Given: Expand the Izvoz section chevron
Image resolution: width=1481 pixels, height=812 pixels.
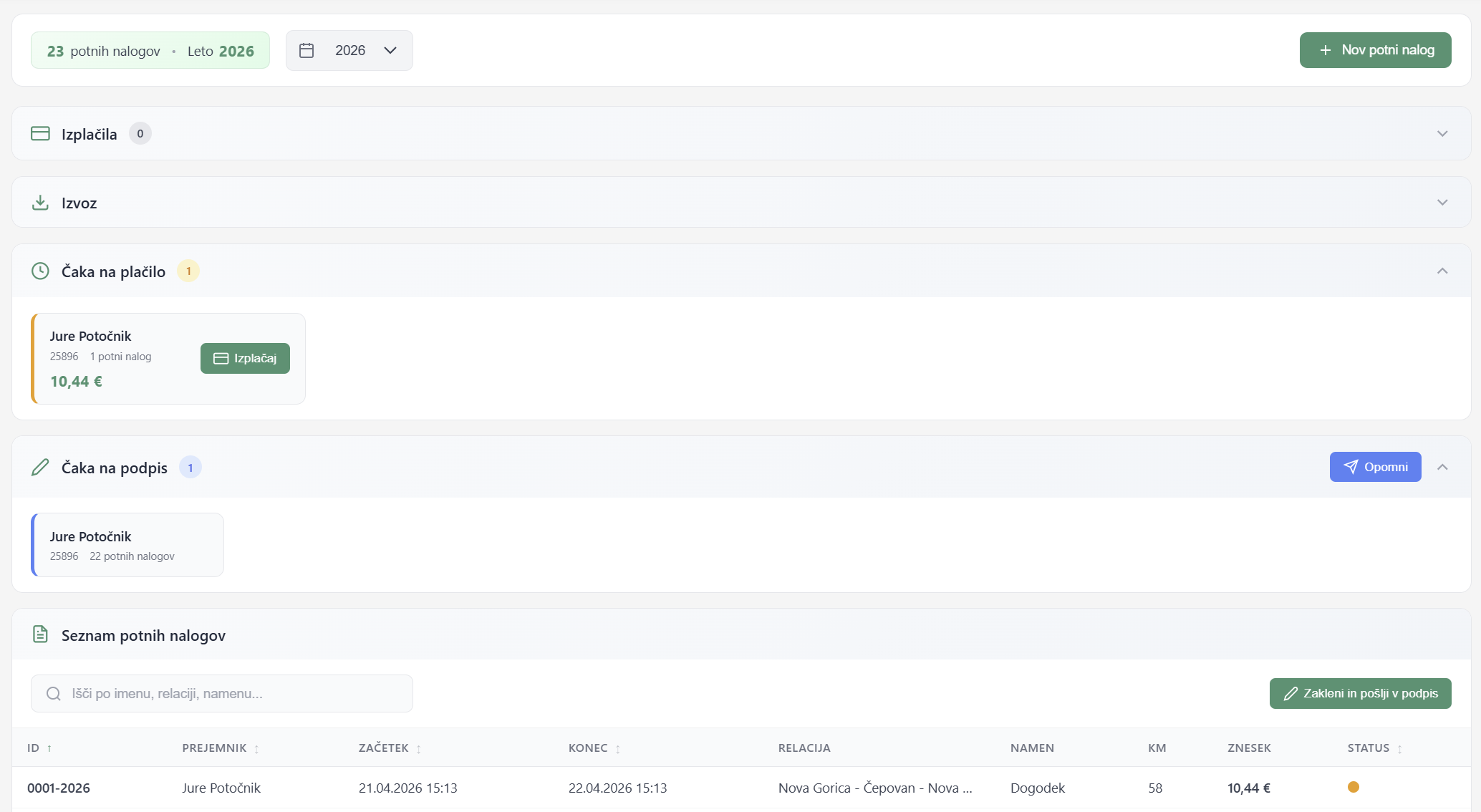Looking at the screenshot, I should (x=1442, y=203).
